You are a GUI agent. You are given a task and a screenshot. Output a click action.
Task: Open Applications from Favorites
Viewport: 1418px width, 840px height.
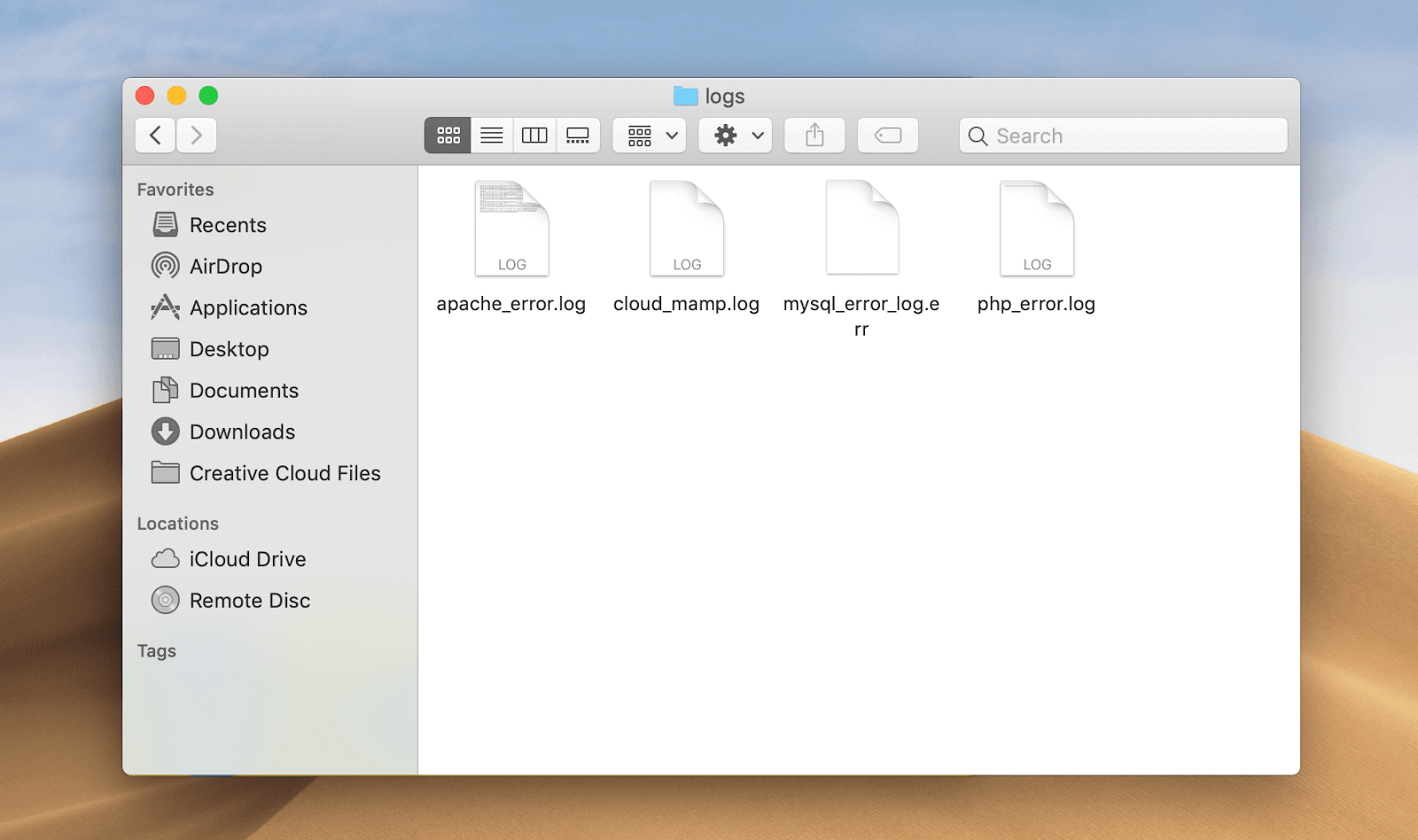(249, 307)
